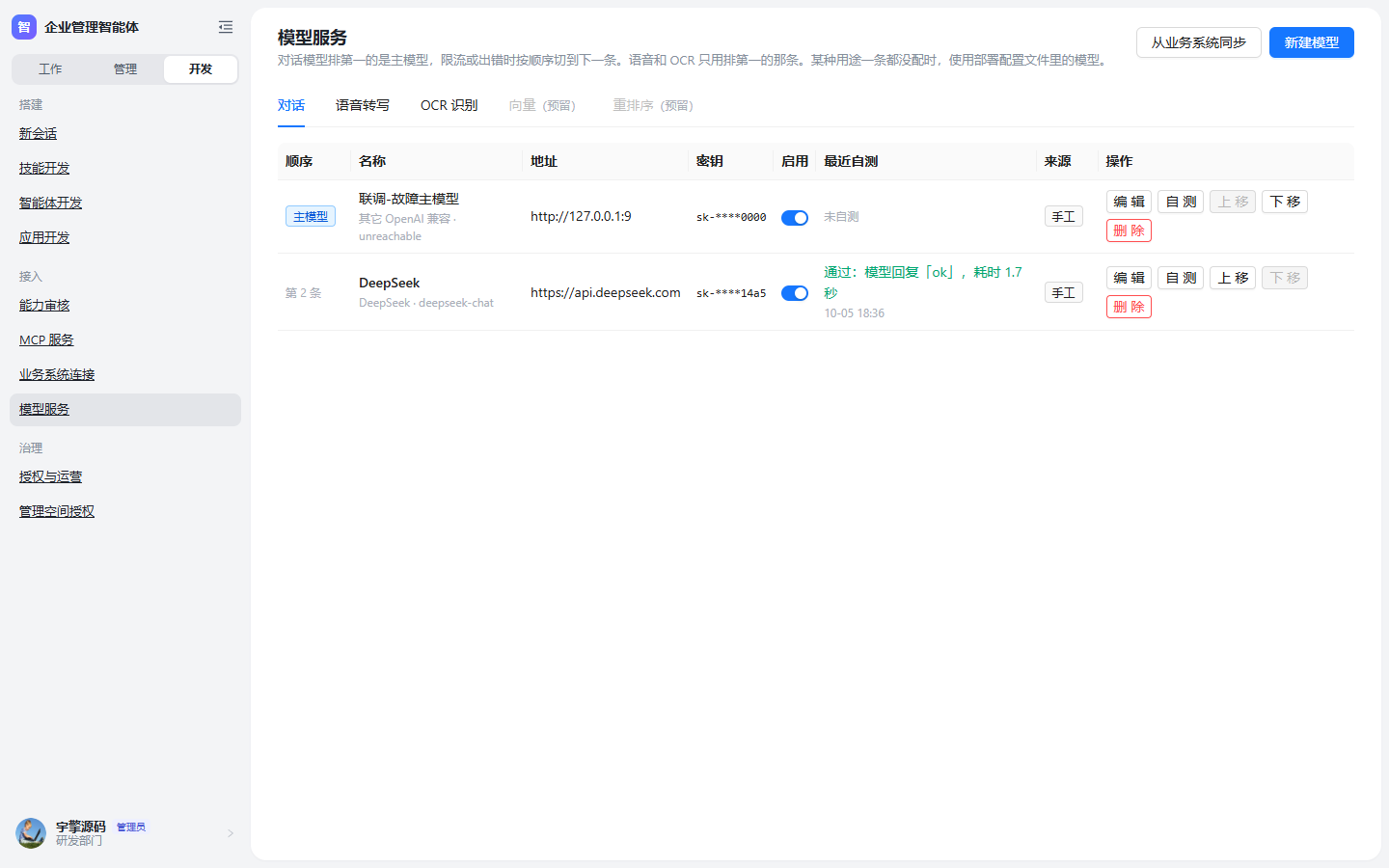The width and height of the screenshot is (1389, 868).
Task: Toggle off the 联调-故障主模型 enable switch
Action: [x=795, y=217]
